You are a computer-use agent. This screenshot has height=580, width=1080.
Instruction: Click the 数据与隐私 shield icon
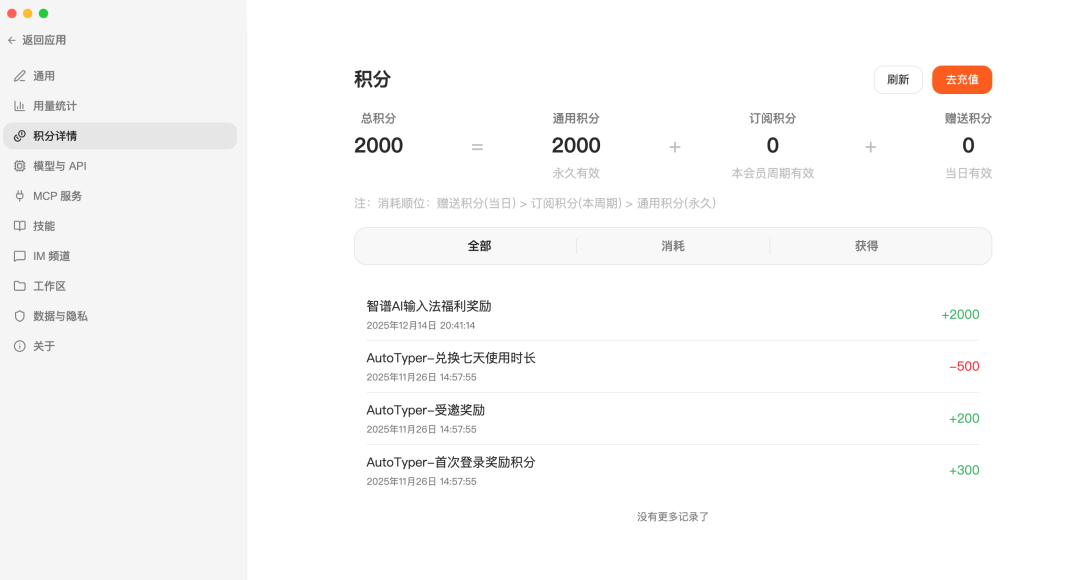22,315
